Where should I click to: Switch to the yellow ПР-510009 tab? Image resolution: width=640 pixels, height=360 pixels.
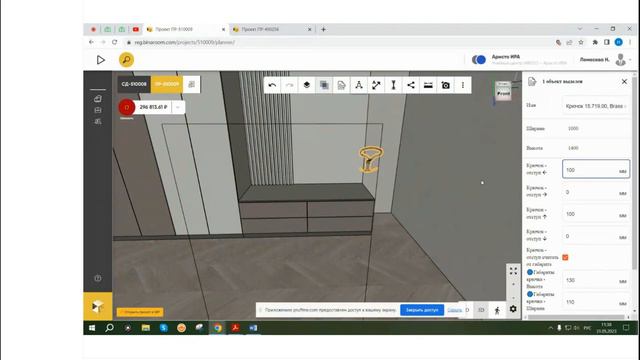click(x=167, y=84)
